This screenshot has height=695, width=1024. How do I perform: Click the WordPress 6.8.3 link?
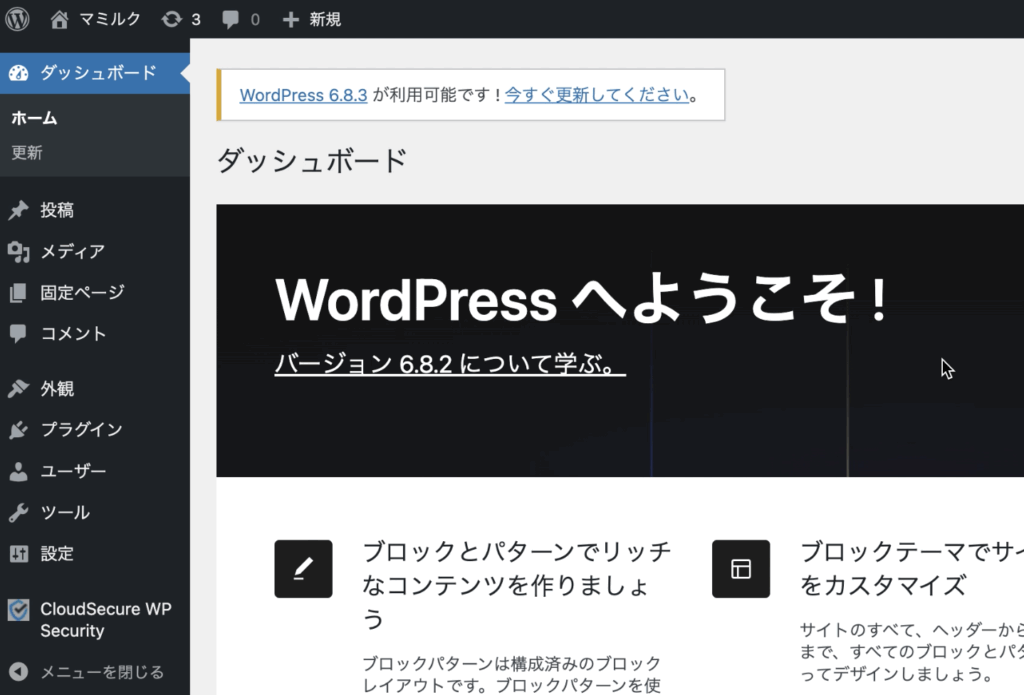pos(304,95)
